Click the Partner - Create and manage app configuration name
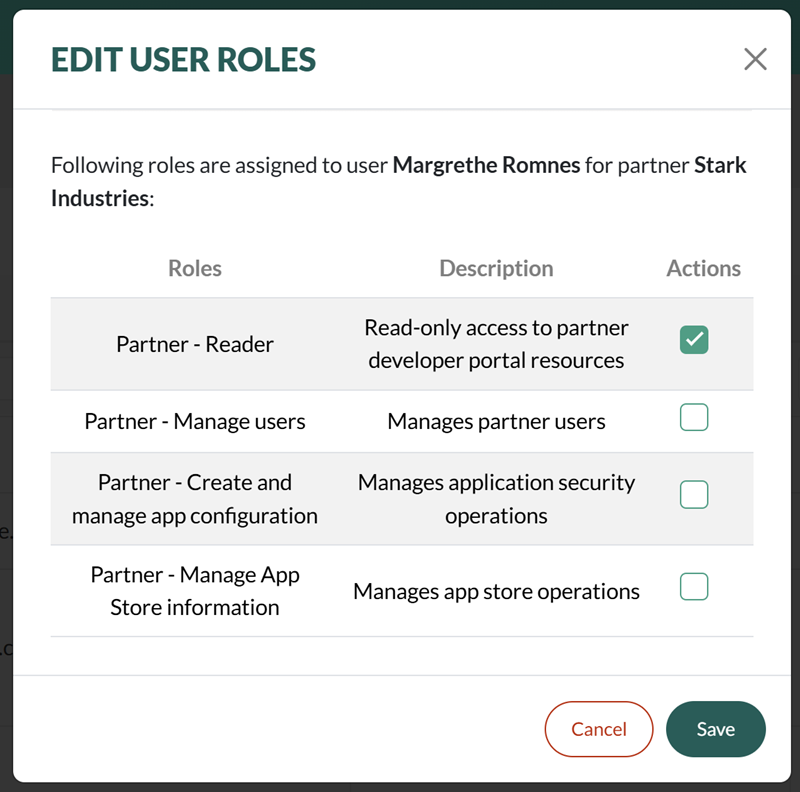800x792 pixels. 195,499
